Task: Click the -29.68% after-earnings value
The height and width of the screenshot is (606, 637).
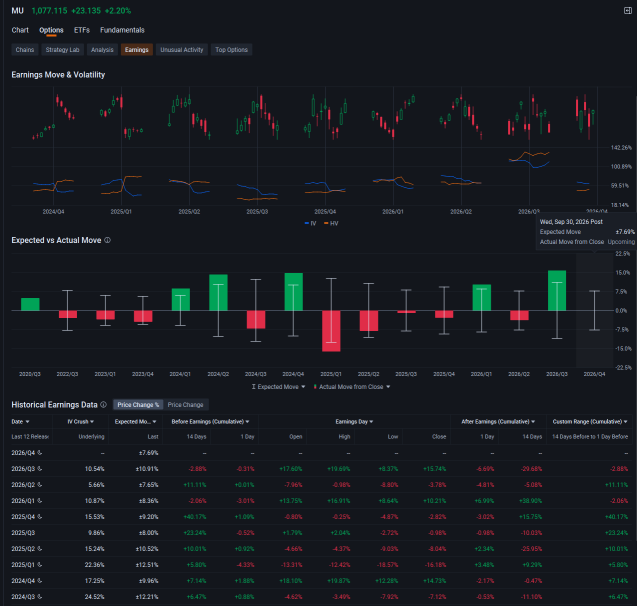Action: point(531,469)
